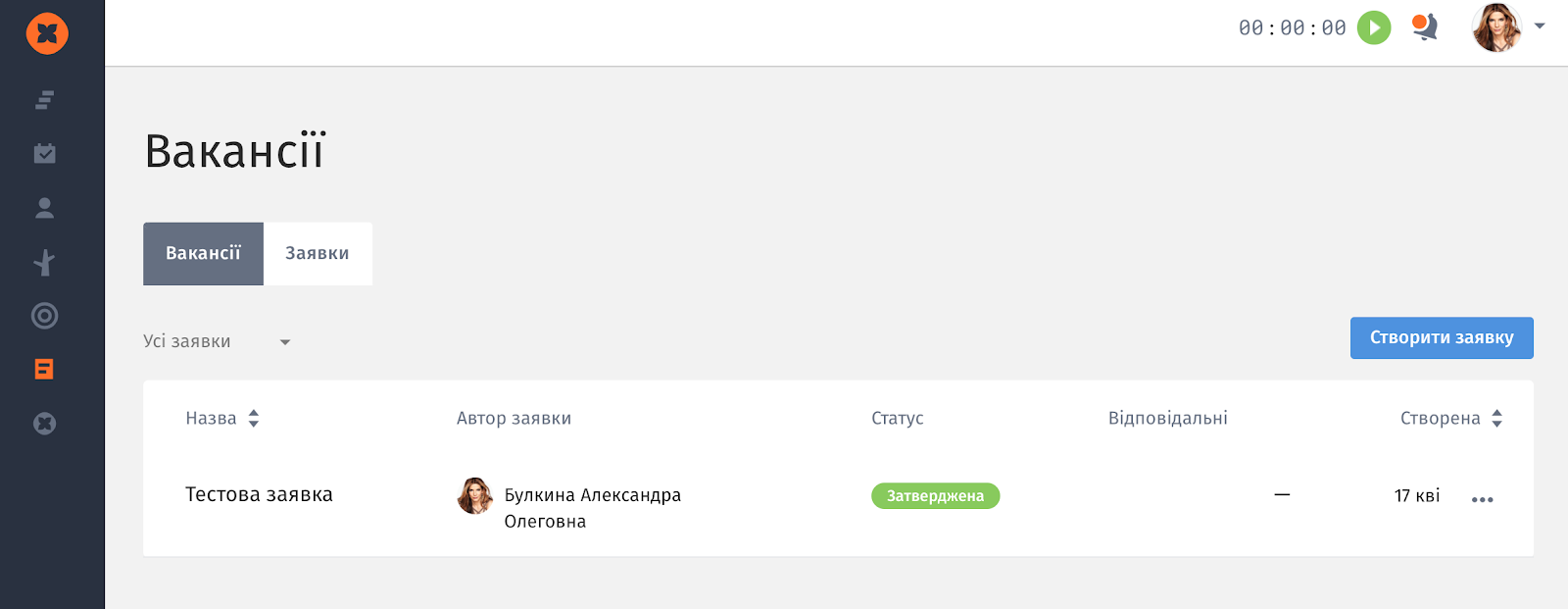
Task: Open the Усі заявки filter dropdown
Action: pyautogui.click(x=218, y=341)
